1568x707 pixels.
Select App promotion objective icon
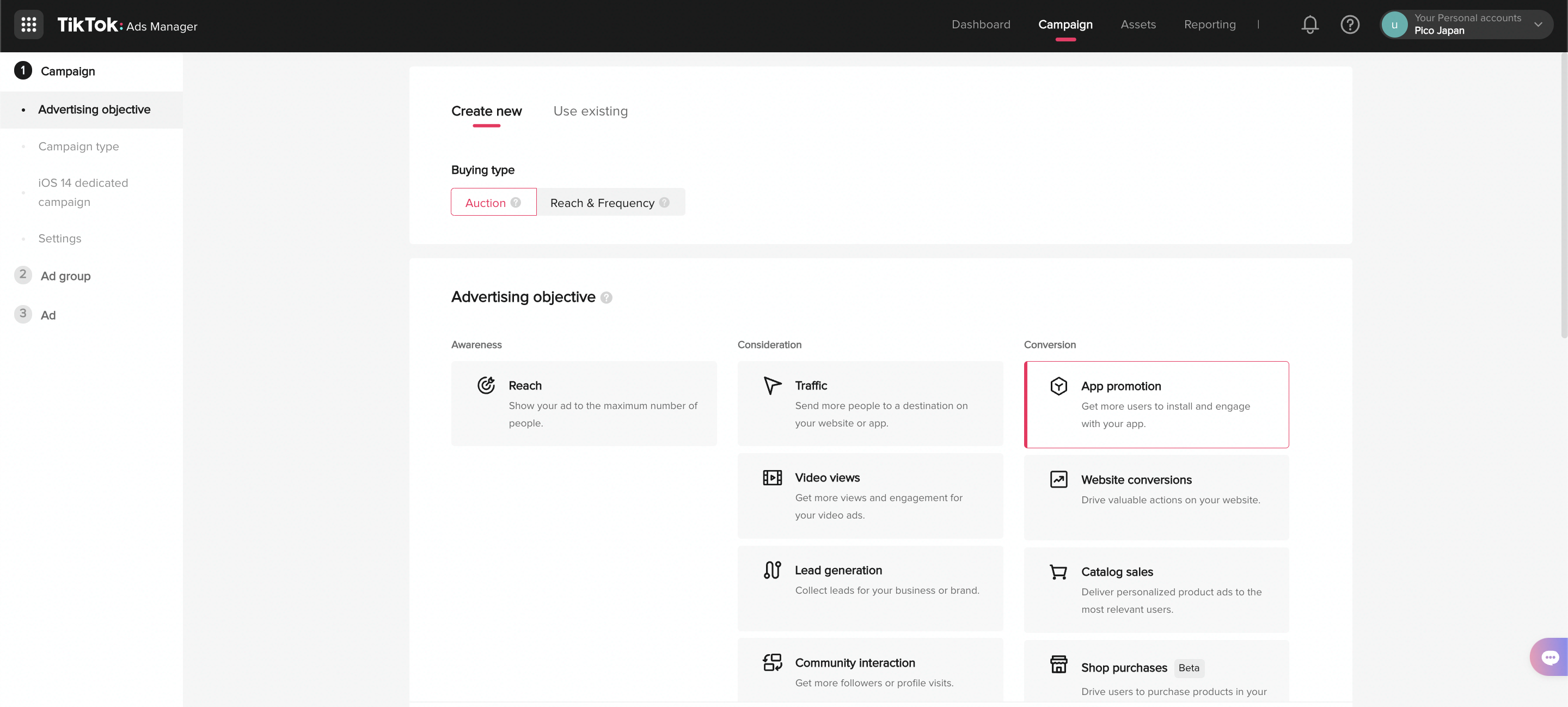[1058, 386]
